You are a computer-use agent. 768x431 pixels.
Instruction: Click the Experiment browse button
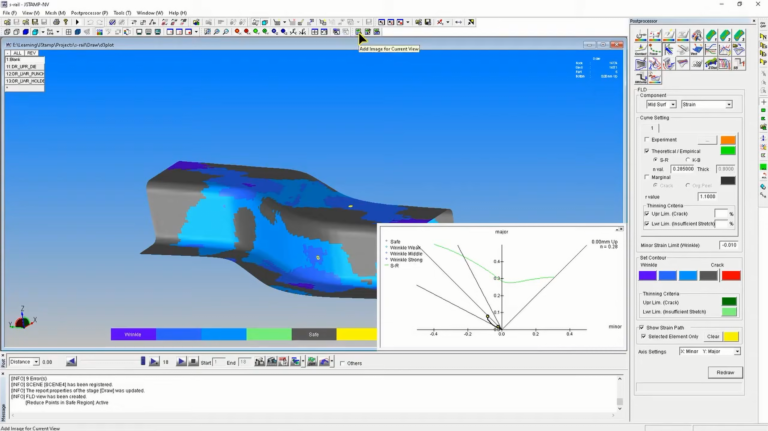pyautogui.click(x=707, y=140)
